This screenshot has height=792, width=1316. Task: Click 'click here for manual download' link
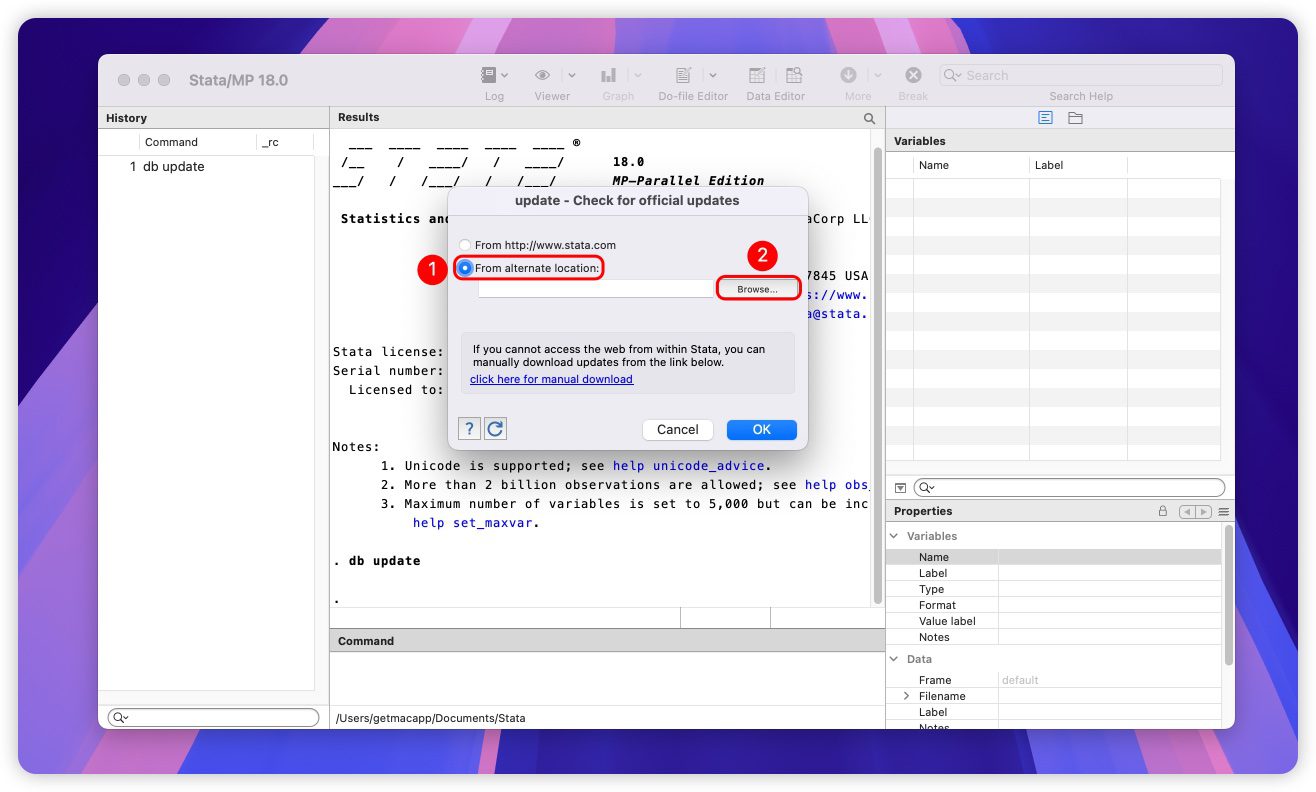point(551,380)
